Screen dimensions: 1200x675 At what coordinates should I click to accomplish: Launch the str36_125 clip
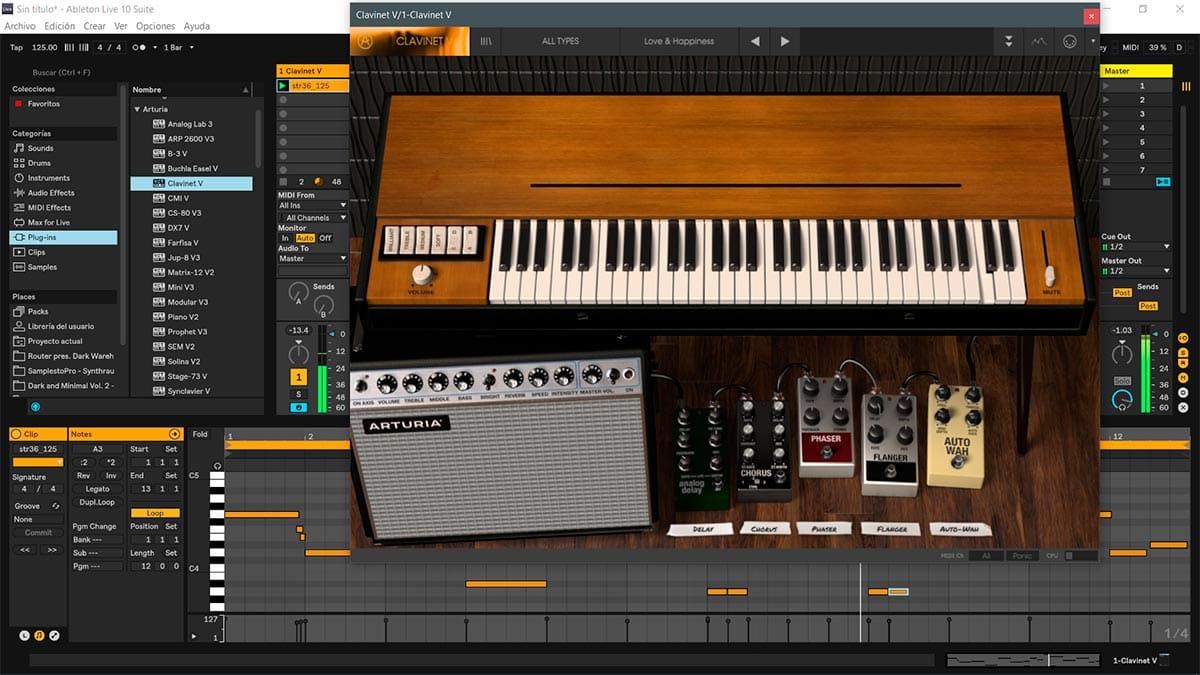pyautogui.click(x=283, y=86)
